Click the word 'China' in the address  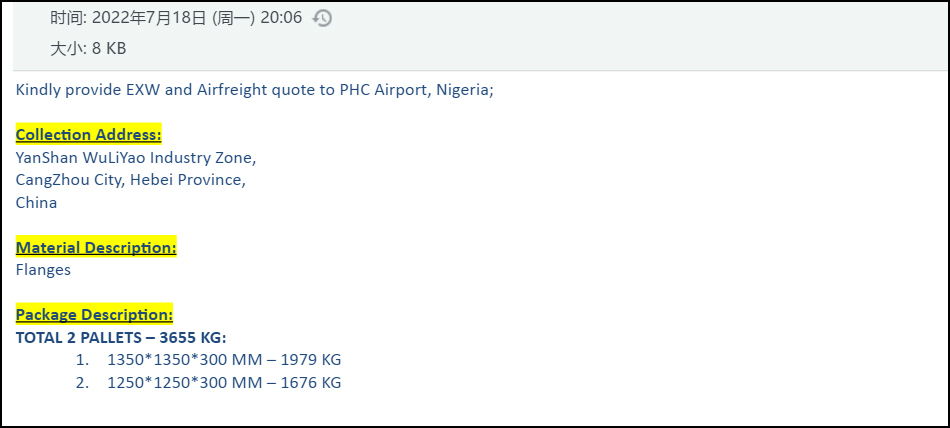(36, 203)
